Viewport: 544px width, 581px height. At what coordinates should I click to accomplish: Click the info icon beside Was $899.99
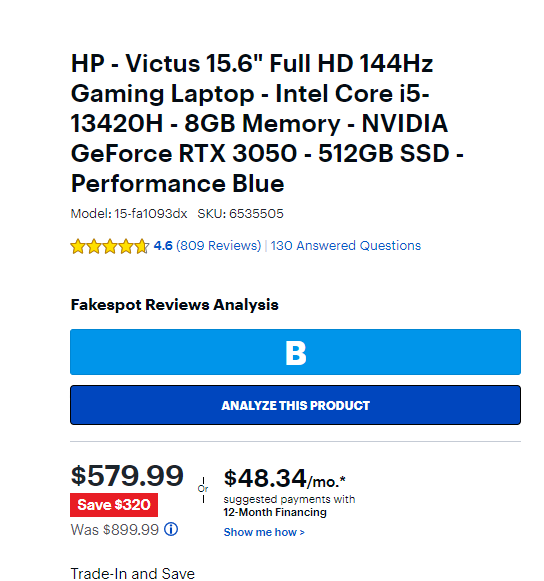171,529
